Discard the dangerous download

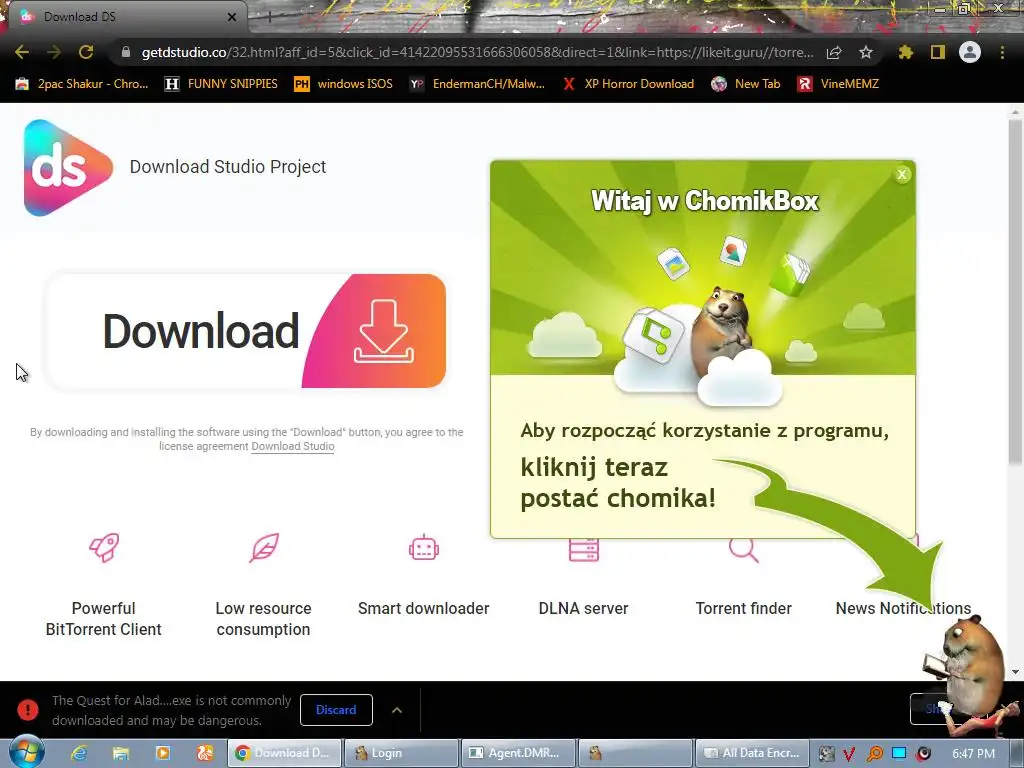point(336,710)
